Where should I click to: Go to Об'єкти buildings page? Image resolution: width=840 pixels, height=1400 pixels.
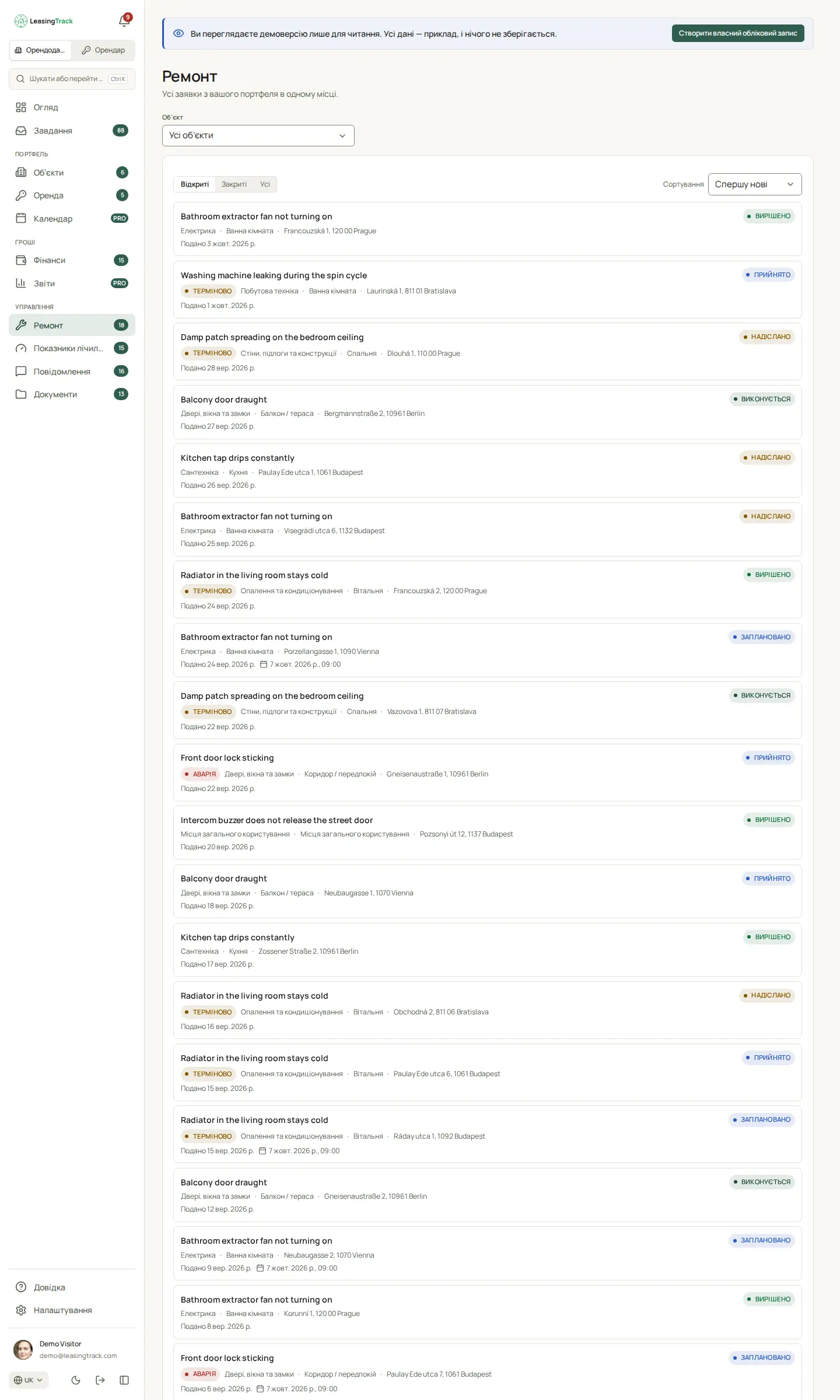pos(72,173)
